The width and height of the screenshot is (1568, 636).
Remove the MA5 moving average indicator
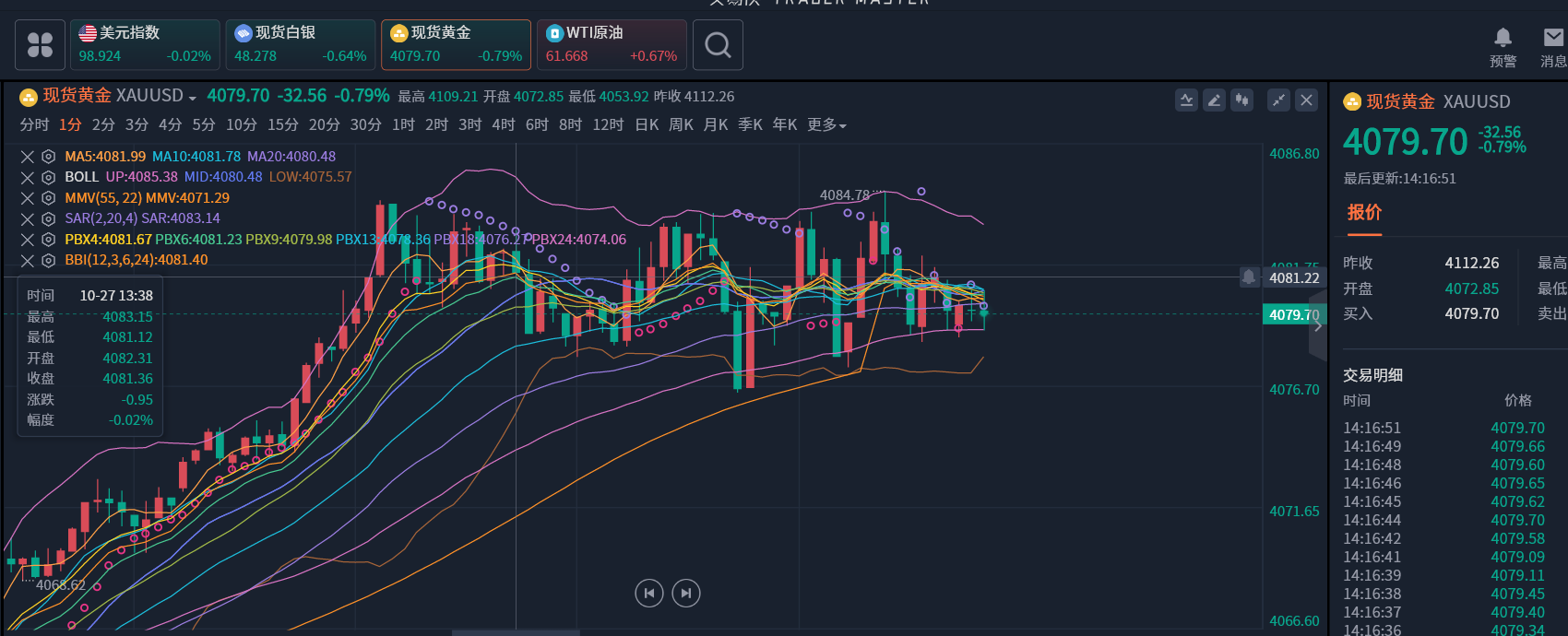click(x=28, y=158)
